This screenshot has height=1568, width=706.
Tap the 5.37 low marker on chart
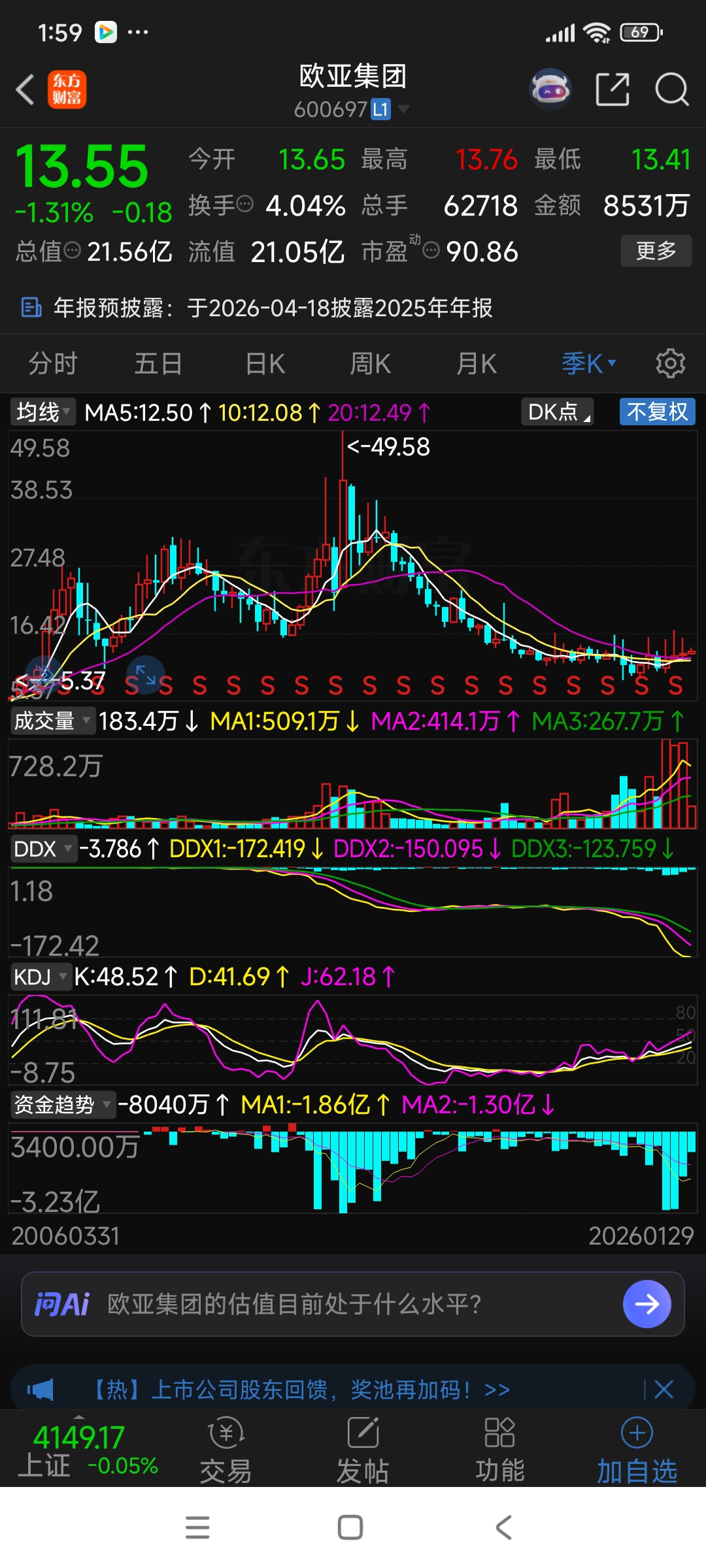pyautogui.click(x=60, y=681)
